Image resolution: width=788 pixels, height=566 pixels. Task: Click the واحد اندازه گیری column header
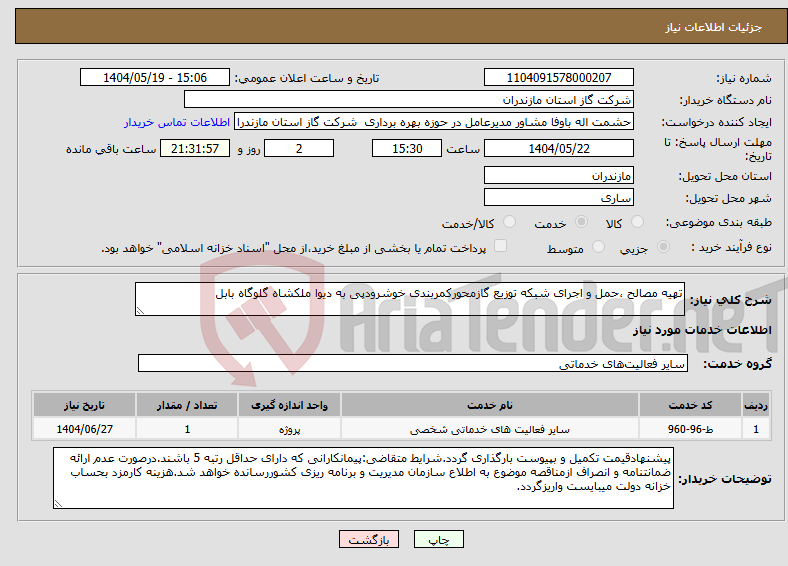point(289,405)
